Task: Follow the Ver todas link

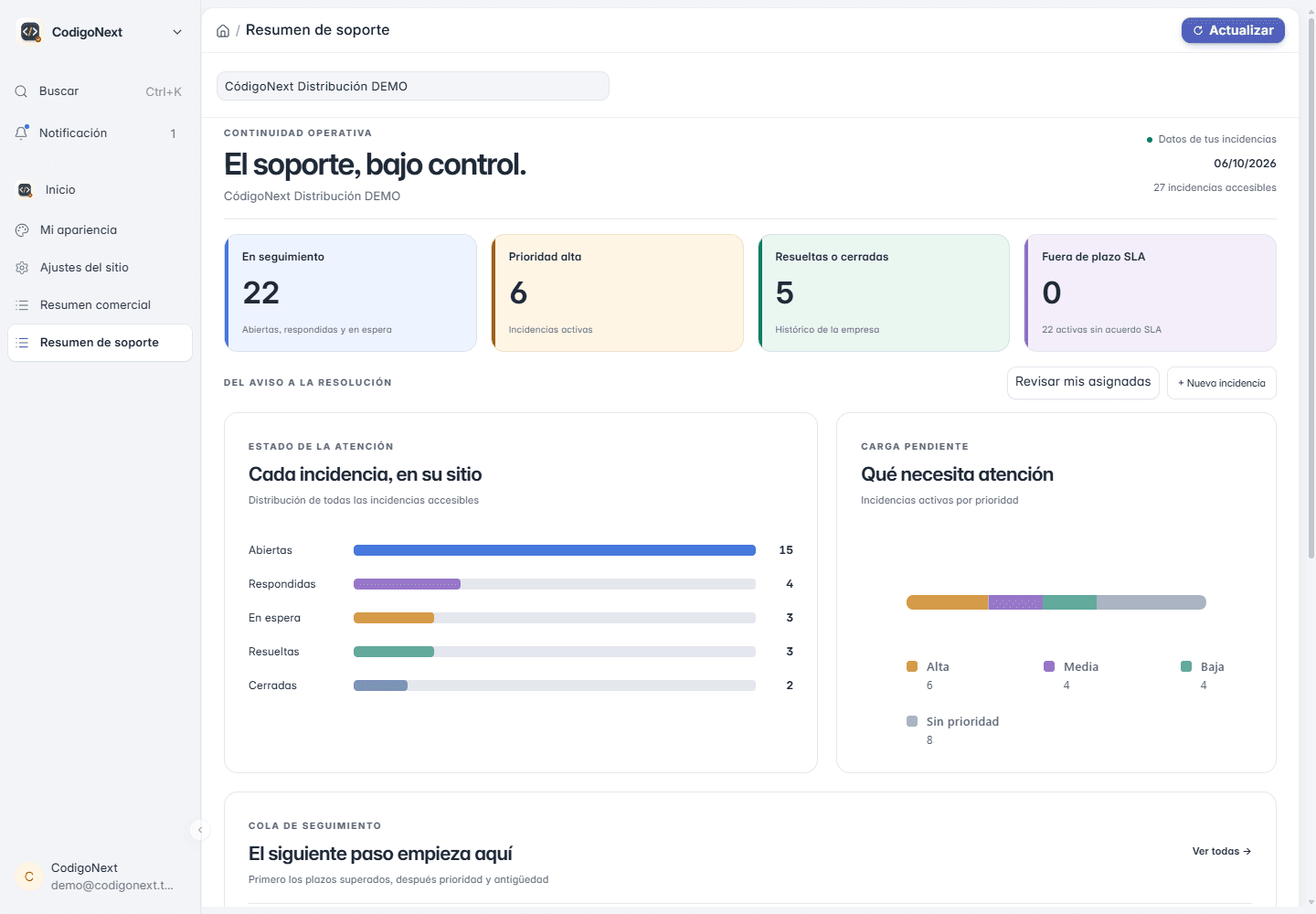Action: pyautogui.click(x=1222, y=852)
